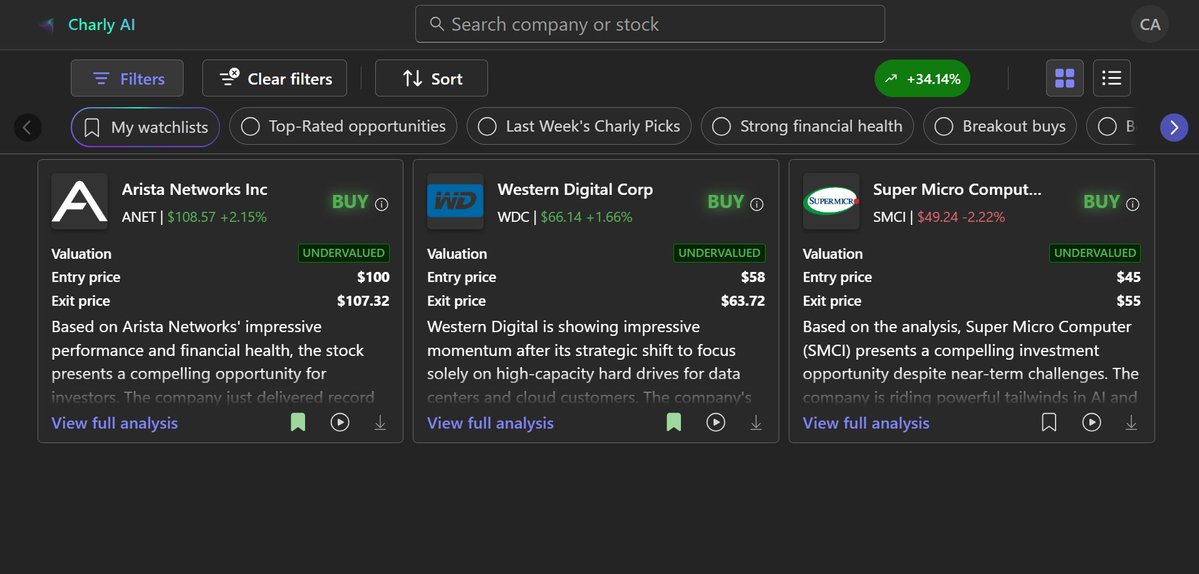Select Breakout buys filter
1199x574 pixels.
pyautogui.click(x=1000, y=126)
